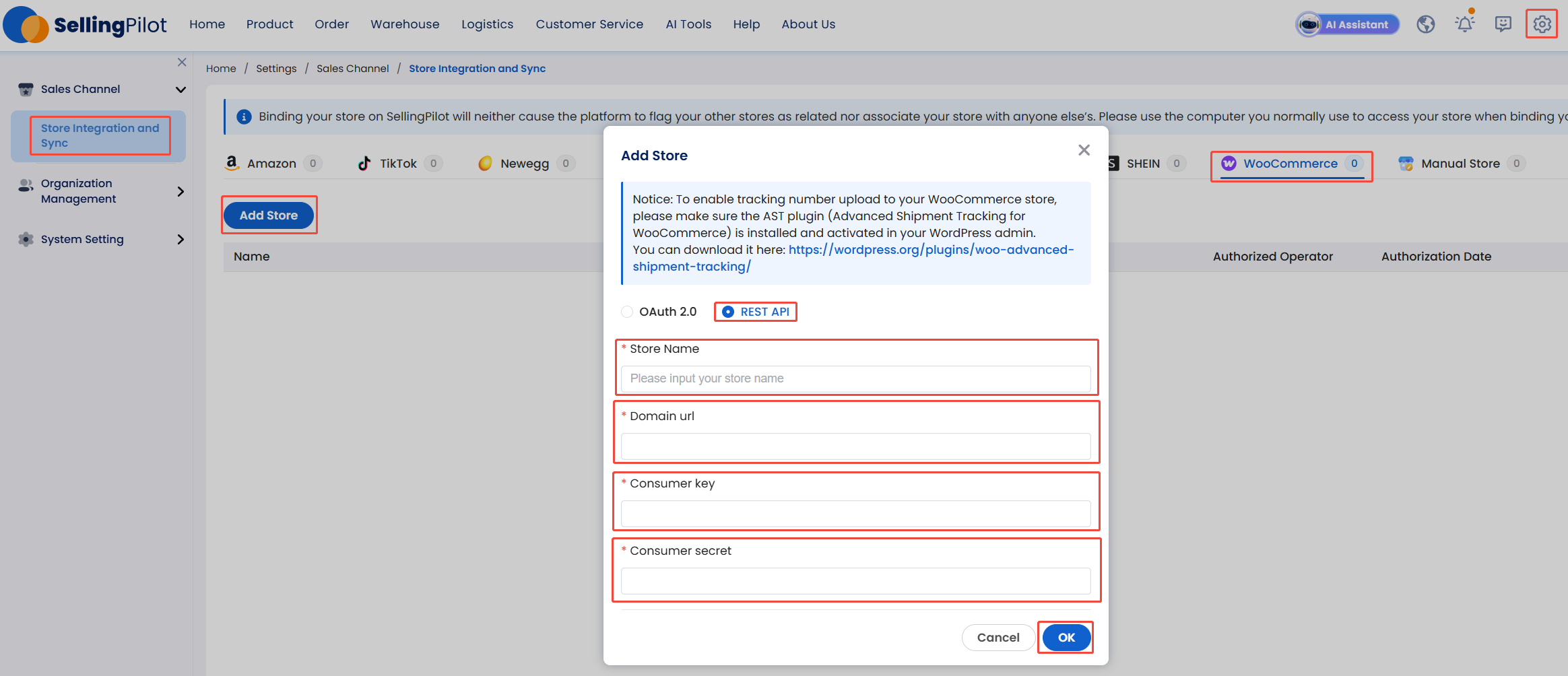Click the SHEIN logo icon
Viewport: 1568px width, 676px height.
tap(1113, 163)
